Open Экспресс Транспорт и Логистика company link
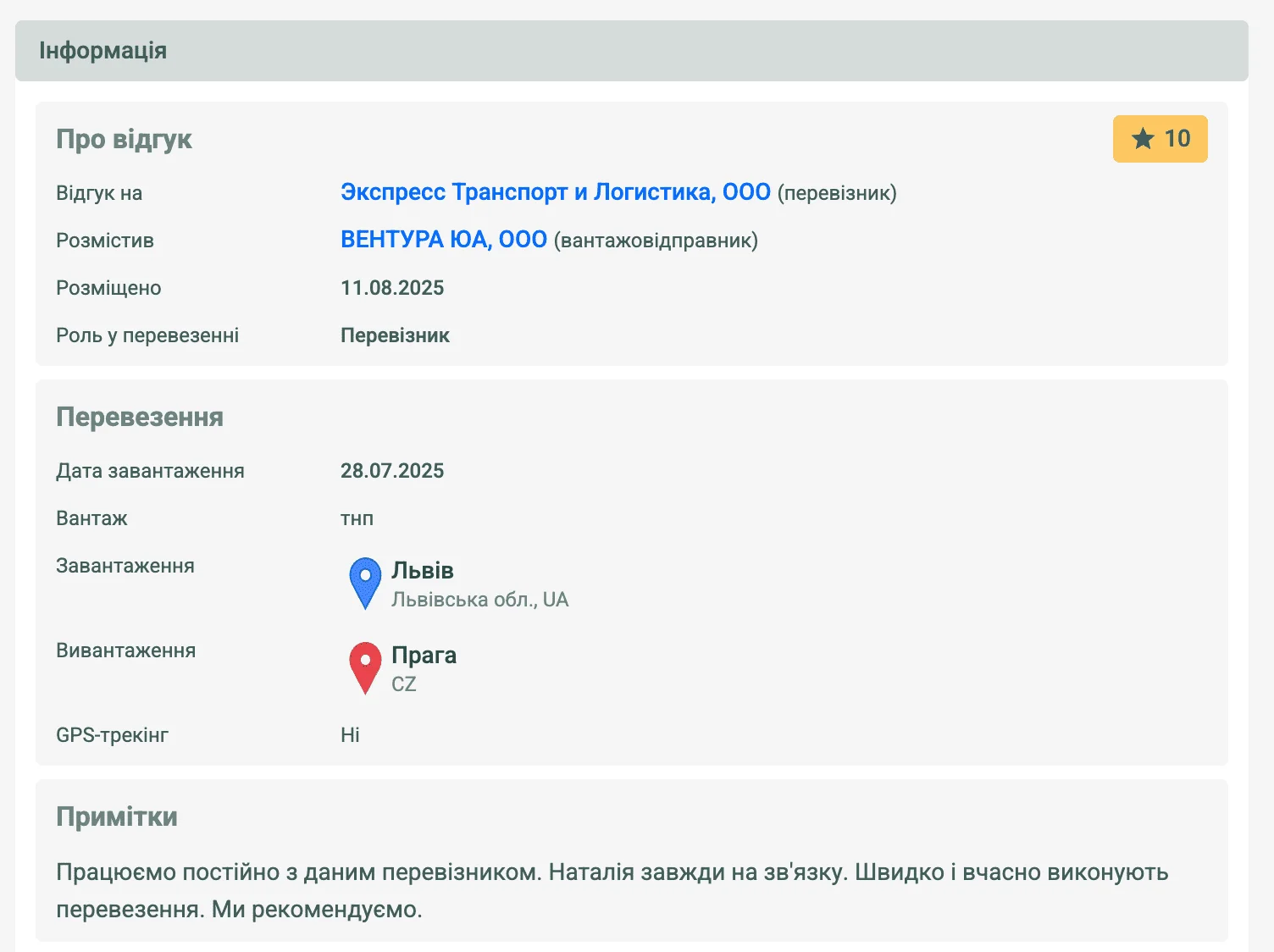1274x952 pixels. coord(555,192)
